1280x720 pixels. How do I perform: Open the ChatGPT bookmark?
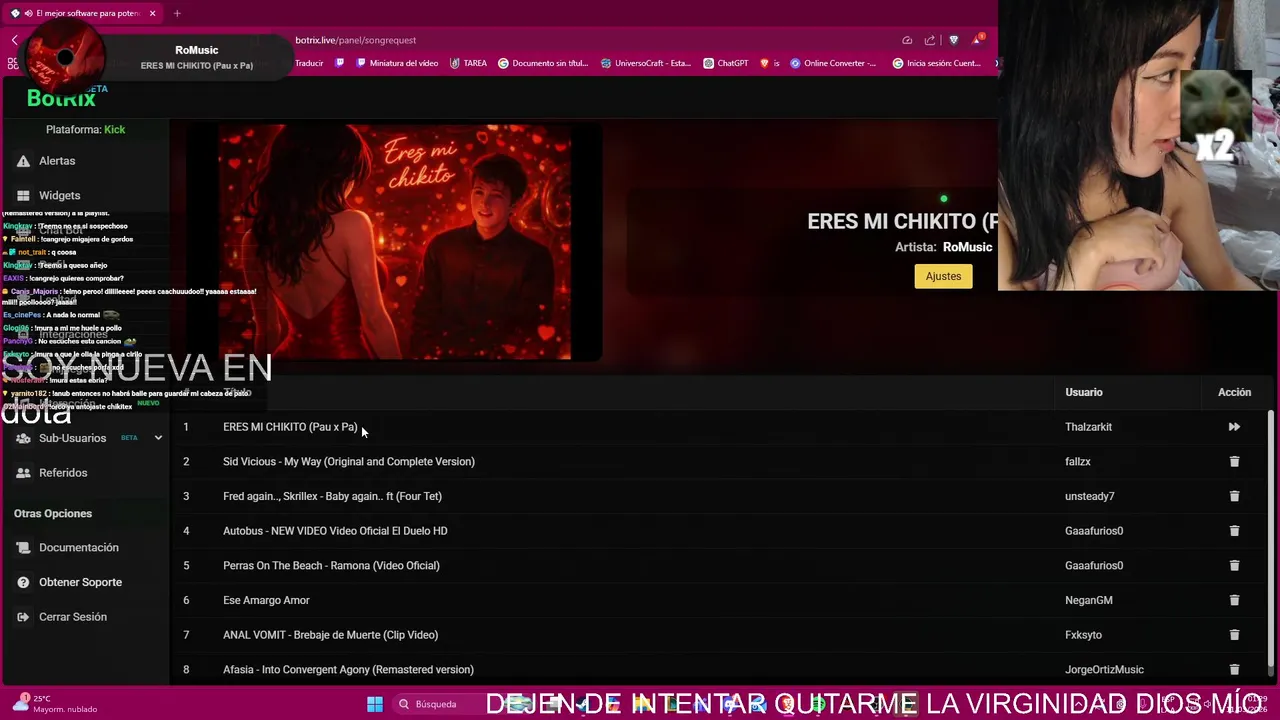point(726,63)
